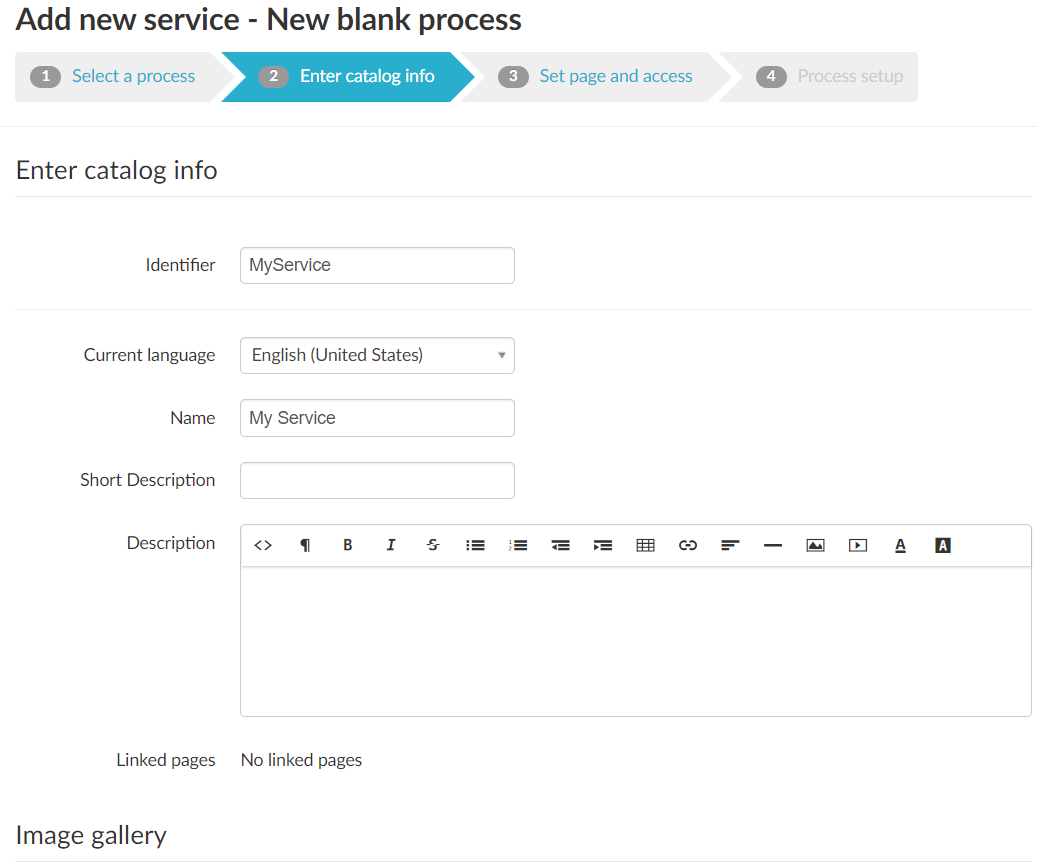Screen dimensions: 1037x867
Task: Insert a horizontal rule line
Action: (773, 545)
